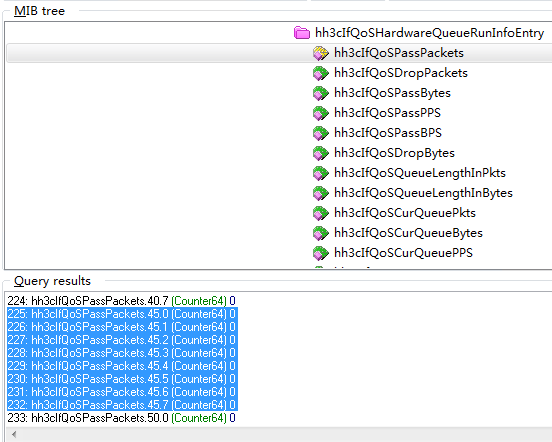Click the left arrow of horizontal scrollbar
The image size is (552, 442).
point(14,434)
